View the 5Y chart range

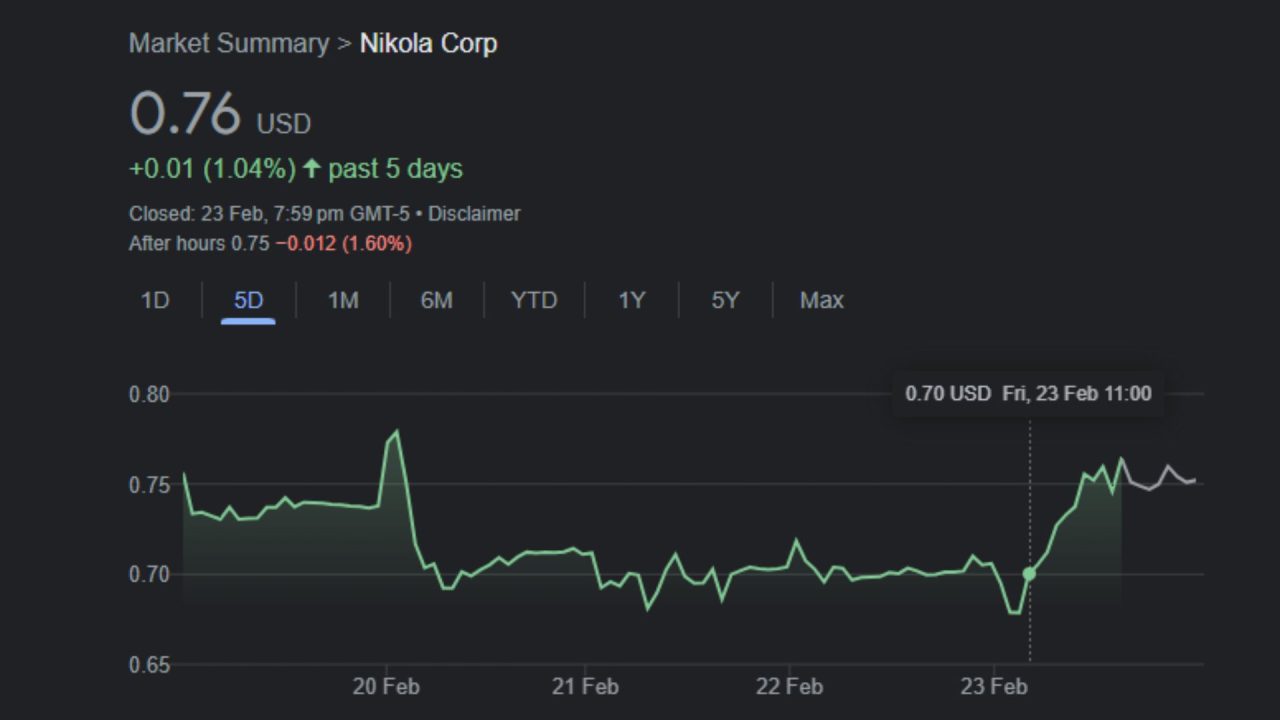[x=725, y=300]
